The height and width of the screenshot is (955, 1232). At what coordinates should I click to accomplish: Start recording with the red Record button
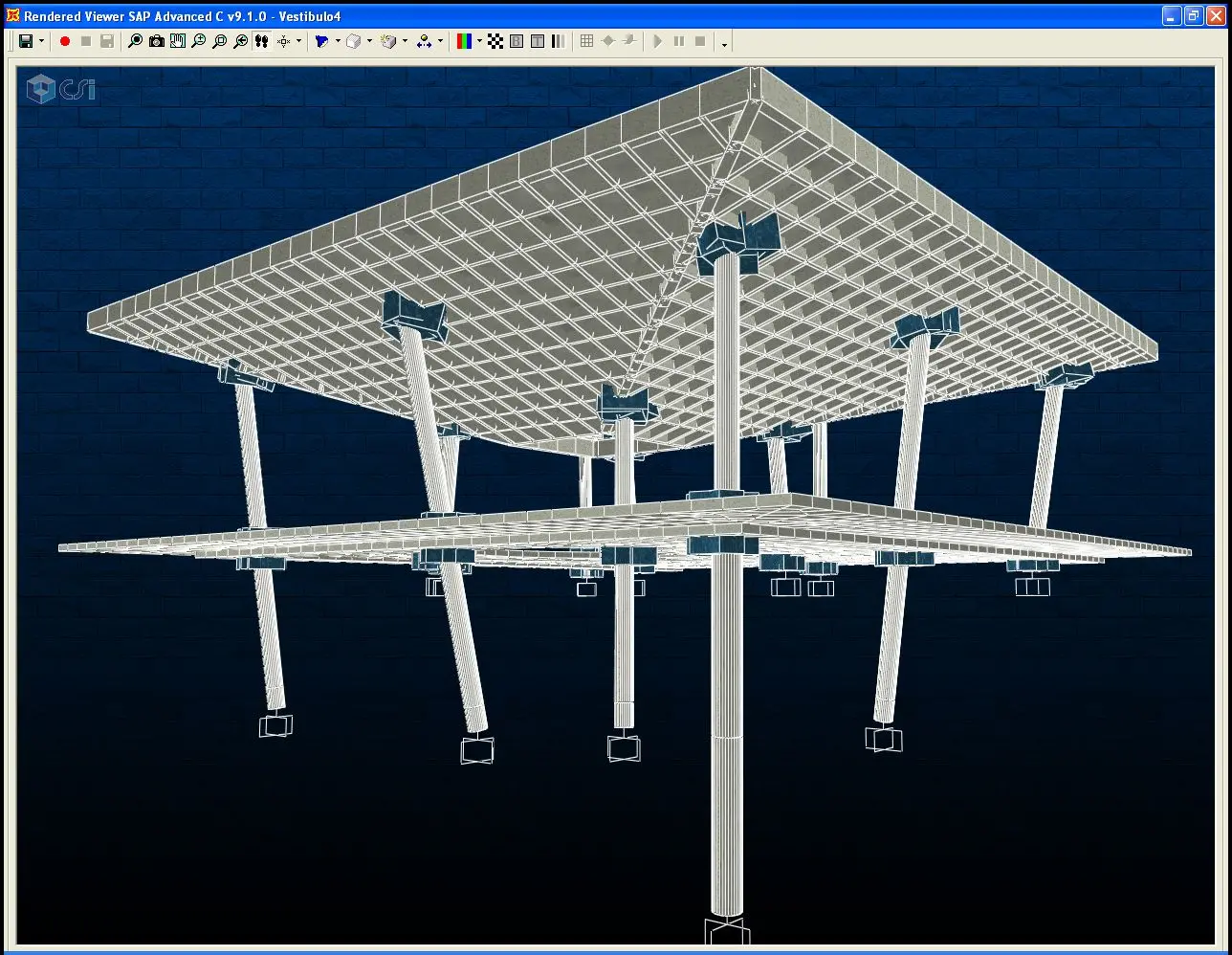pyautogui.click(x=65, y=41)
